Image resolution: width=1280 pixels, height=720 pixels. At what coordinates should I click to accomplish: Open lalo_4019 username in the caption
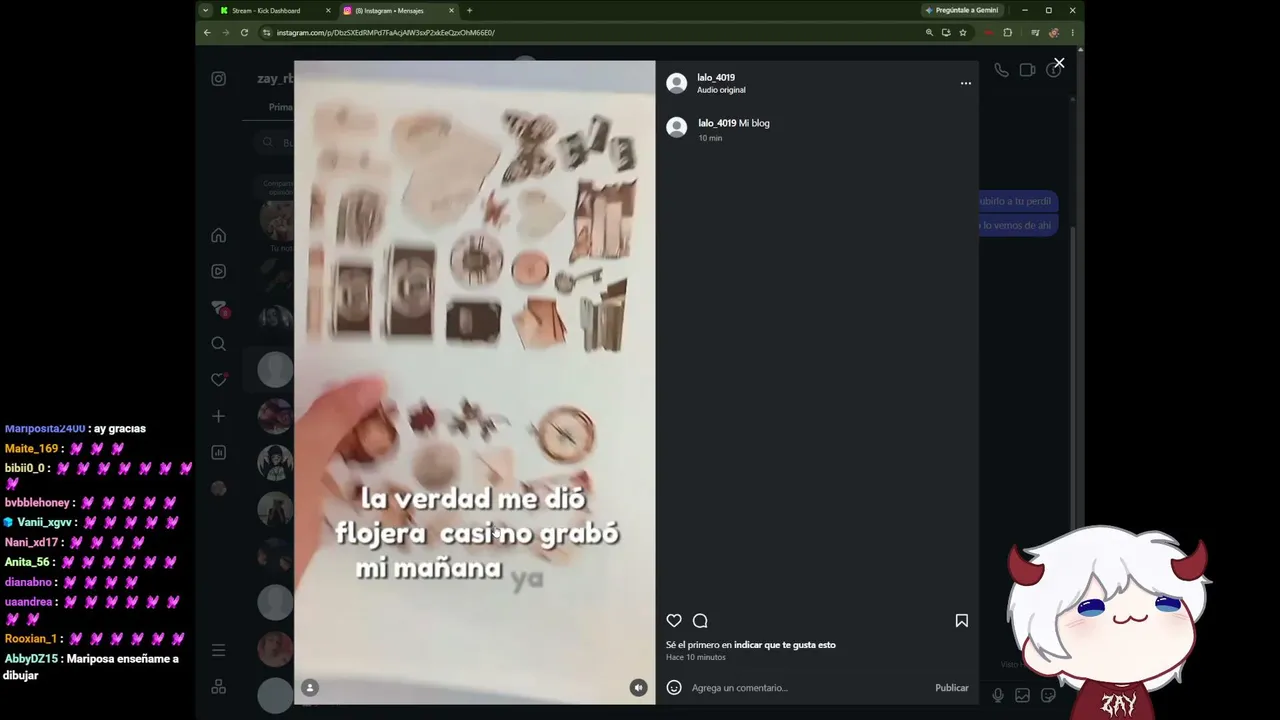coord(717,123)
